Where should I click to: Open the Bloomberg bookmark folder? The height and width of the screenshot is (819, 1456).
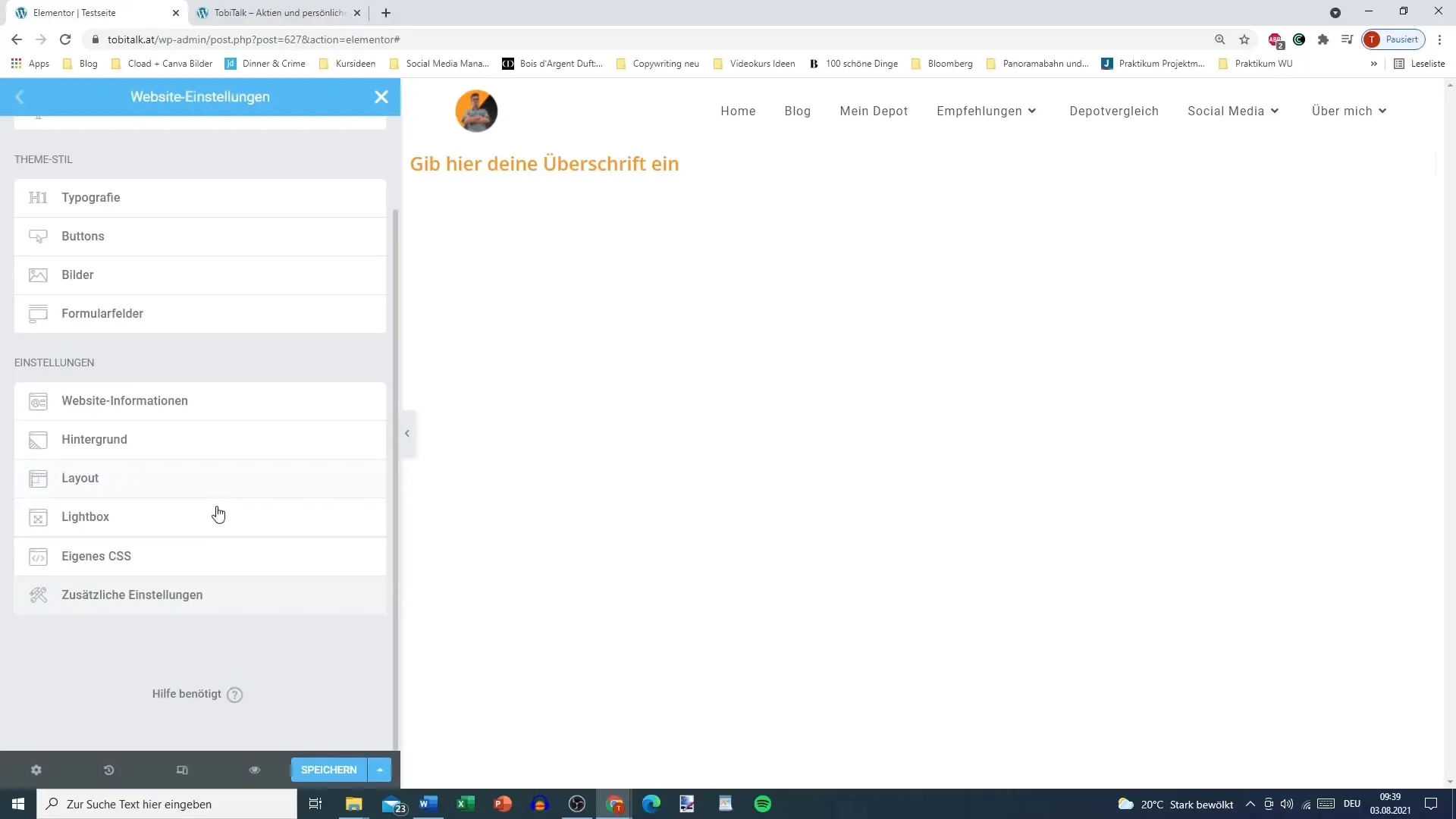coord(942,64)
